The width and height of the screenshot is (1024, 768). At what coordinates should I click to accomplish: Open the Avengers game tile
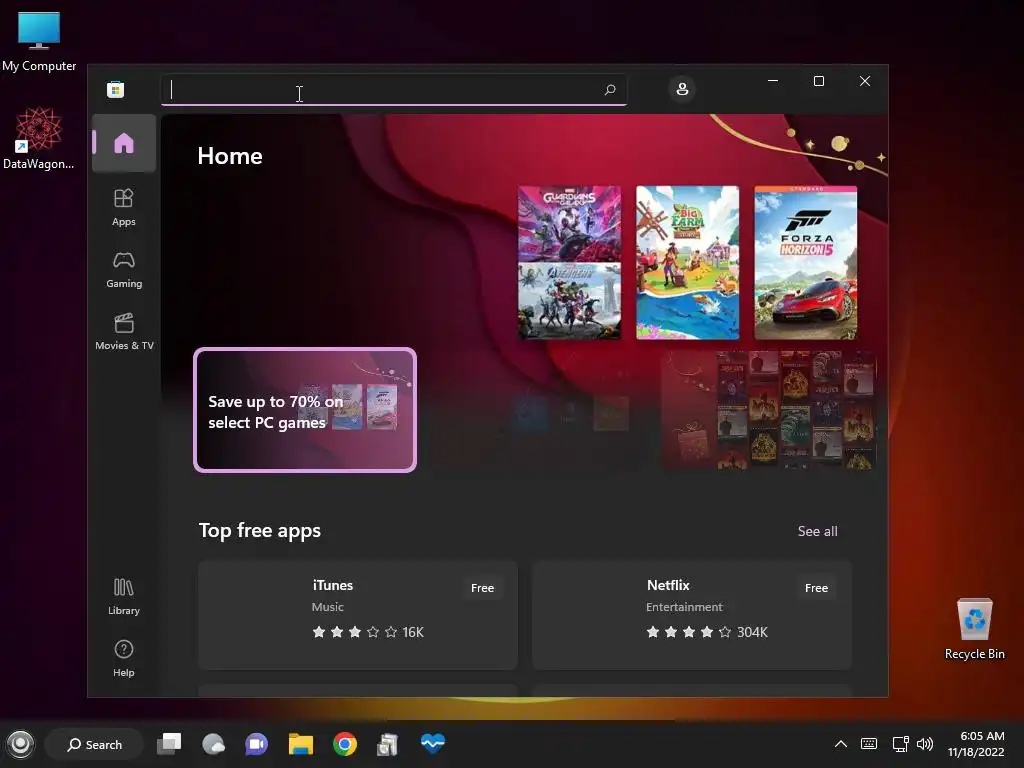[x=569, y=301]
